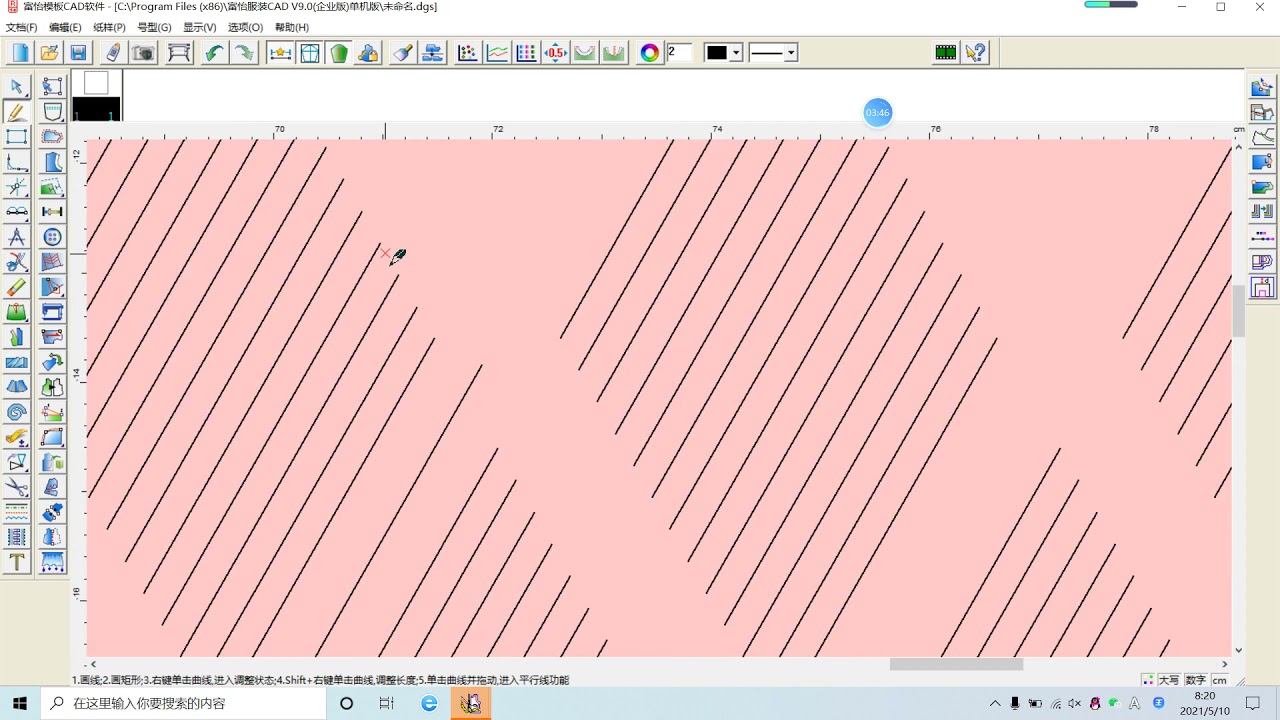Click the context help question icon
This screenshot has width=1280, height=720.
pos(976,53)
